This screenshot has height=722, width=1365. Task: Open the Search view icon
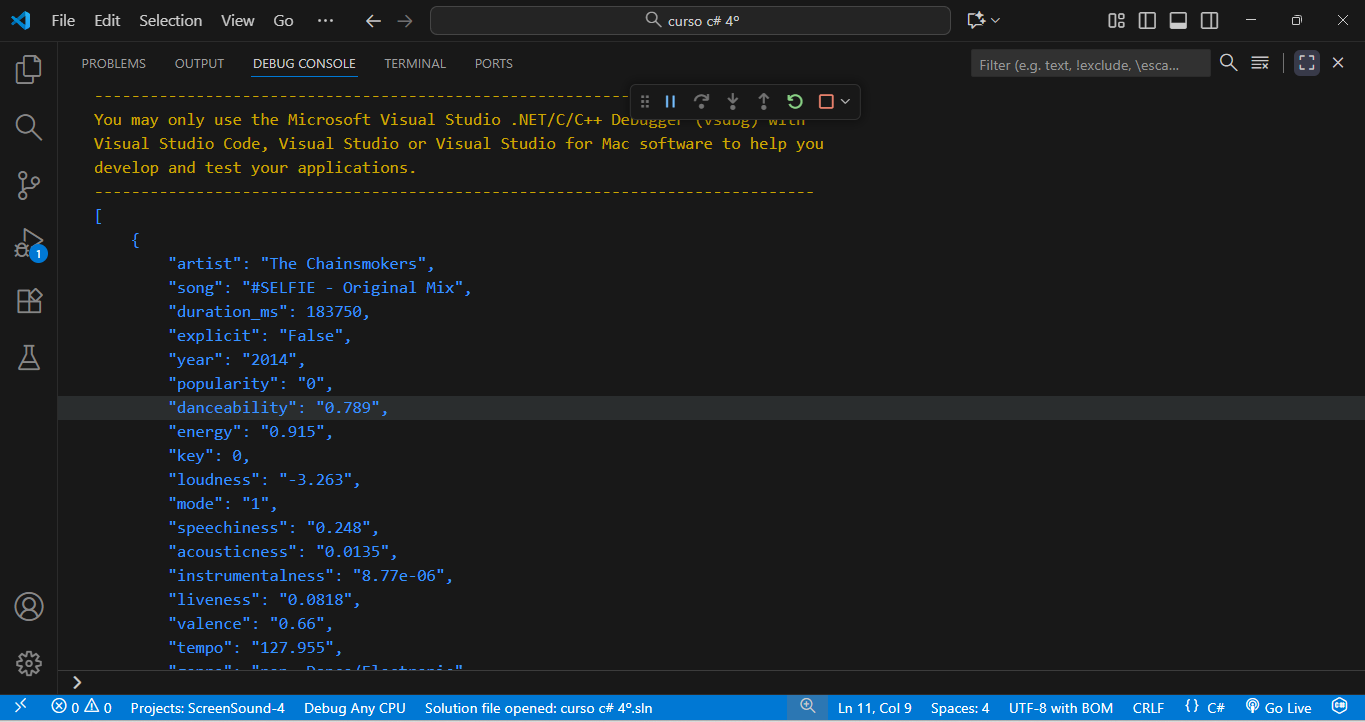[x=29, y=127]
